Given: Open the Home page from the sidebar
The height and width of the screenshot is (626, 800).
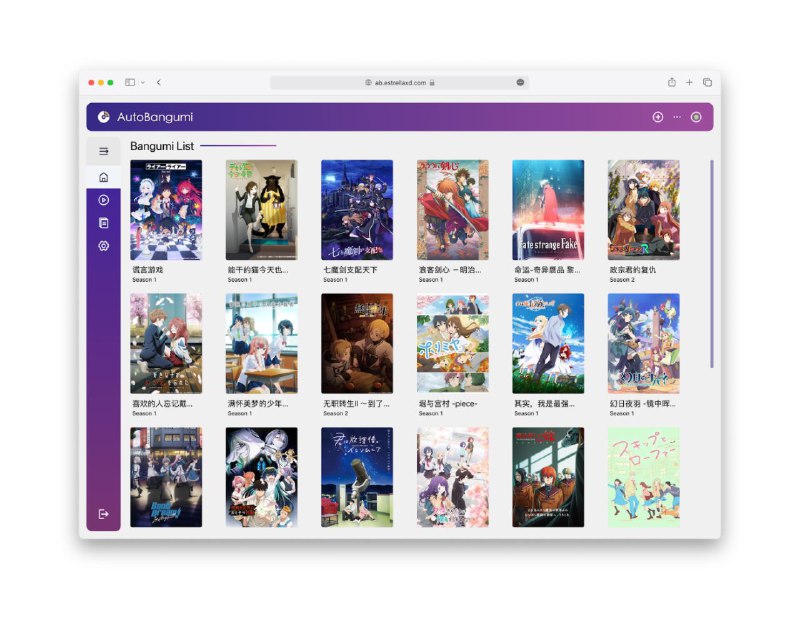Looking at the screenshot, I should [103, 177].
